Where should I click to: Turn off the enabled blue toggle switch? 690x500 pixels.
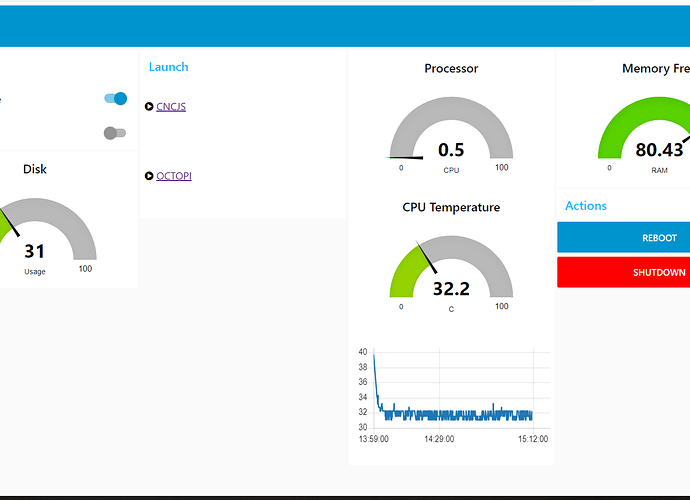click(116, 99)
